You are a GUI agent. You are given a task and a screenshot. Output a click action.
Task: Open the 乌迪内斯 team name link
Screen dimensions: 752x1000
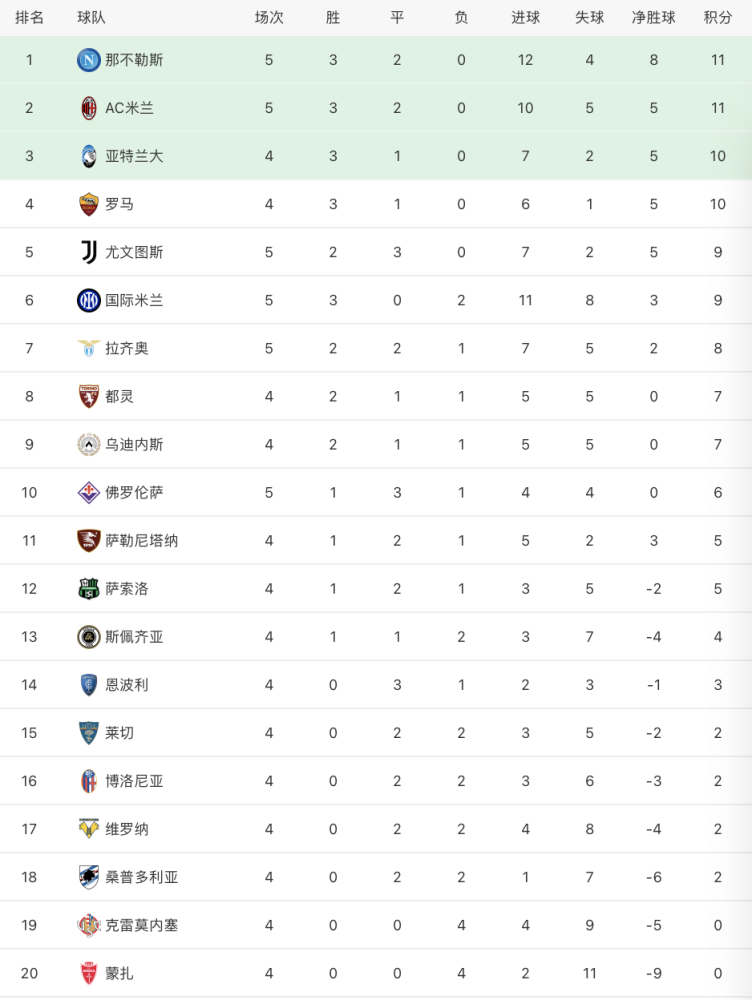pos(134,445)
